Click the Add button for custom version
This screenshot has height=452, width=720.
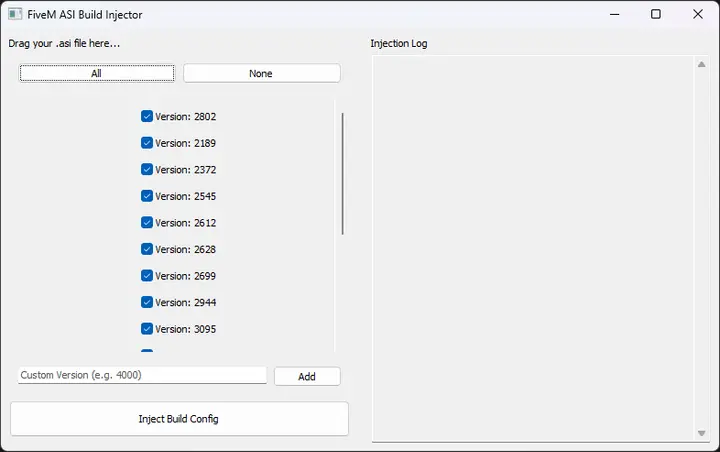point(307,377)
